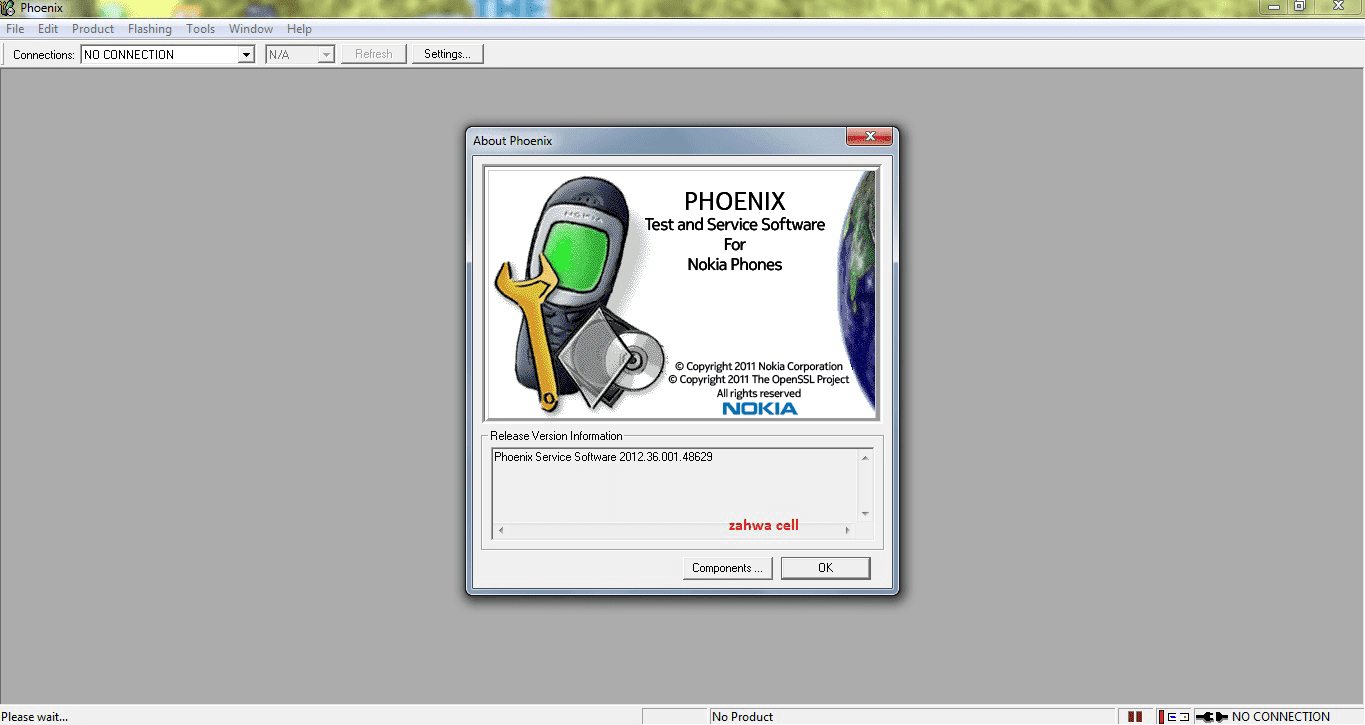The height and width of the screenshot is (725, 1365).
Task: Open connection Settings... button
Action: click(x=447, y=54)
